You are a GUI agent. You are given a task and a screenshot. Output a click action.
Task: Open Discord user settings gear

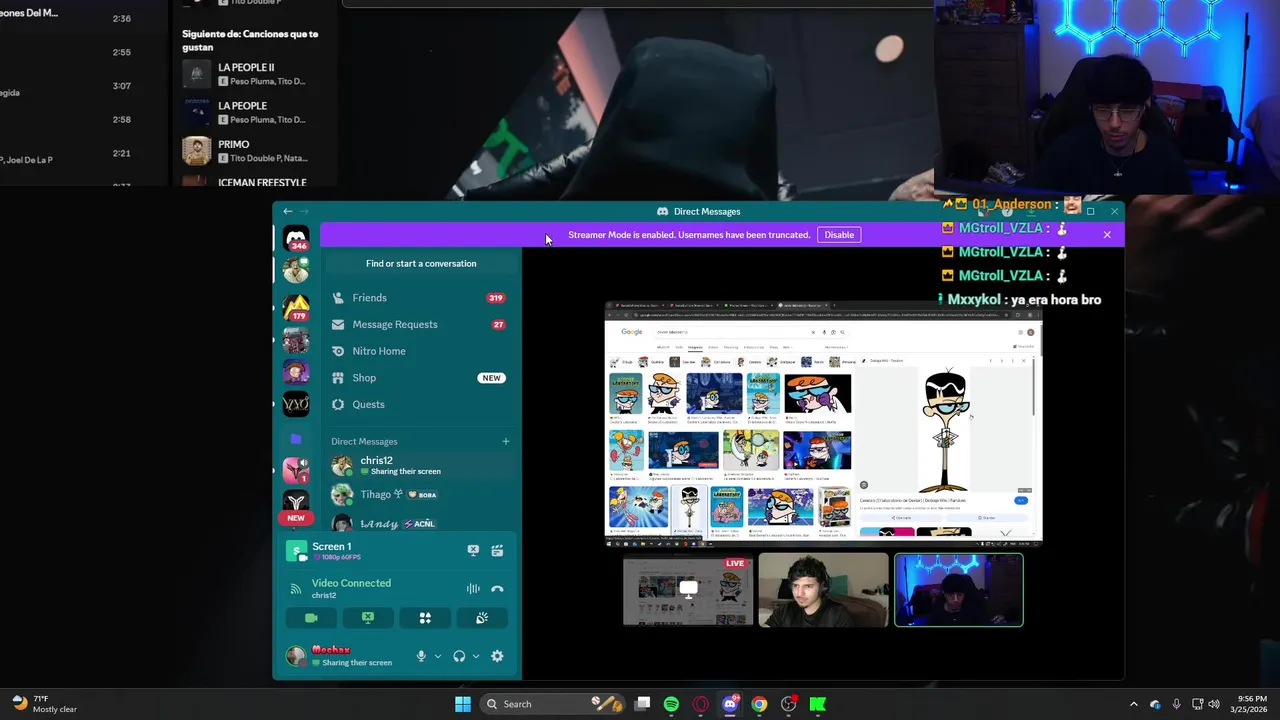point(497,656)
